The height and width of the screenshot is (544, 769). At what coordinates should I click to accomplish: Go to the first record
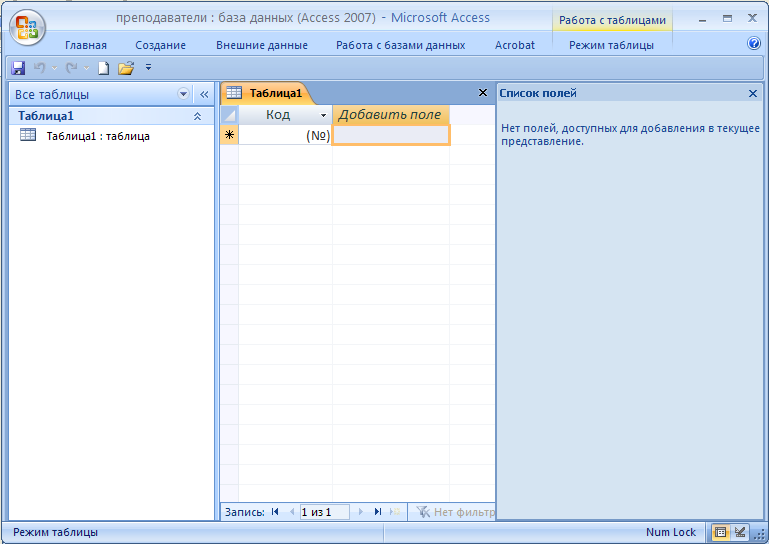tap(275, 512)
